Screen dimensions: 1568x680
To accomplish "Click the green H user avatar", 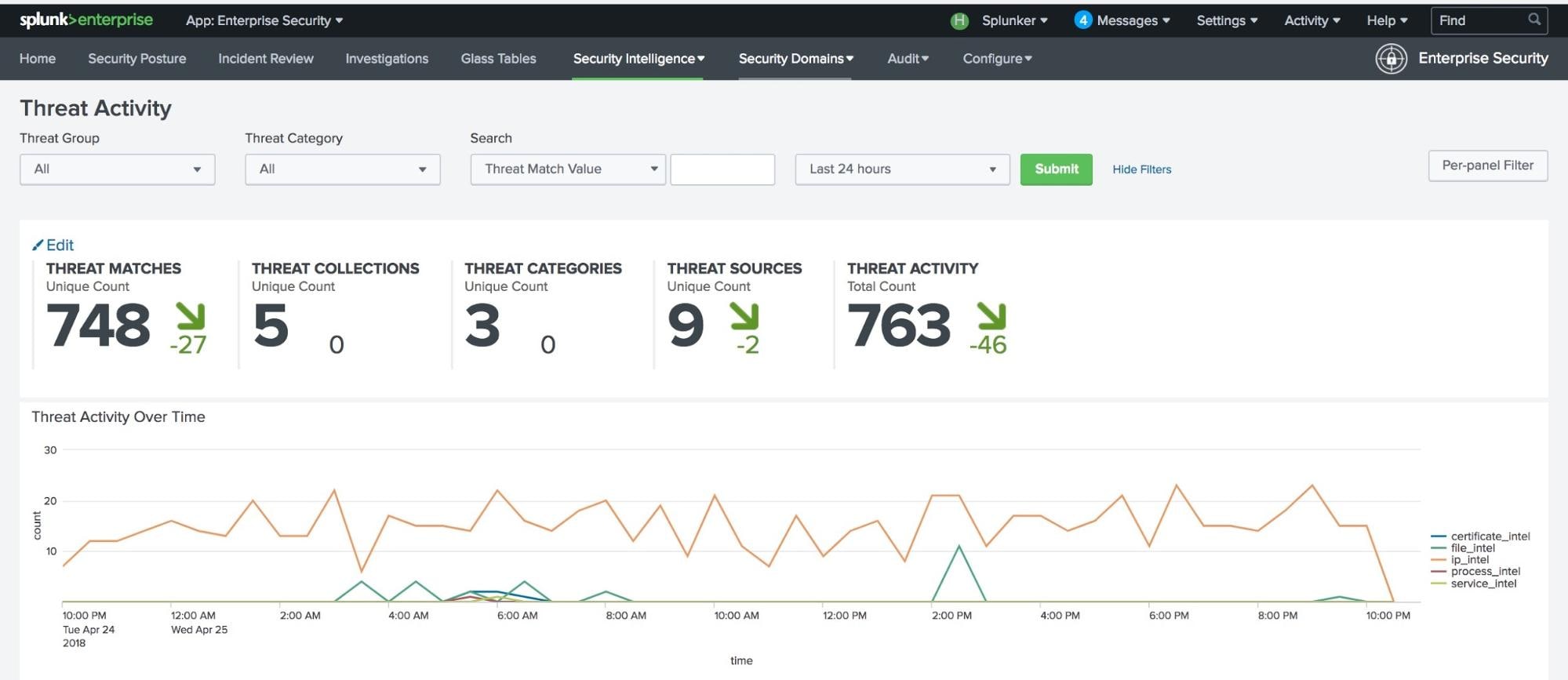I will click(x=959, y=20).
